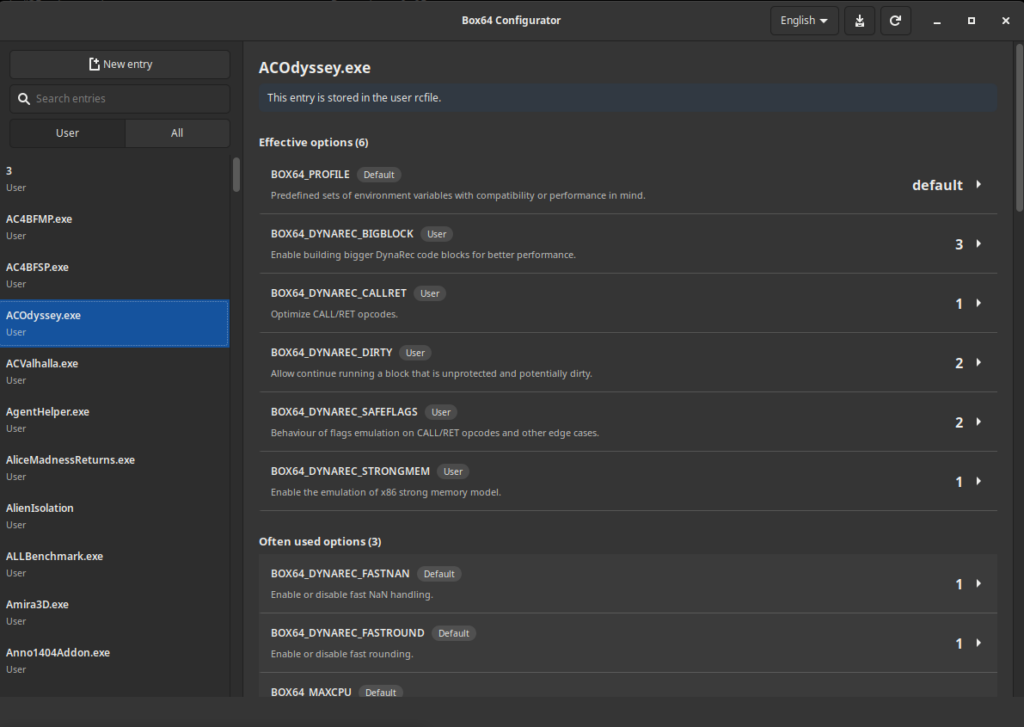Screen dimensions: 1024x727
Task: Expand BOX64_DYNAREC_STRONGMEM option arrow
Action: pyautogui.click(x=978, y=481)
